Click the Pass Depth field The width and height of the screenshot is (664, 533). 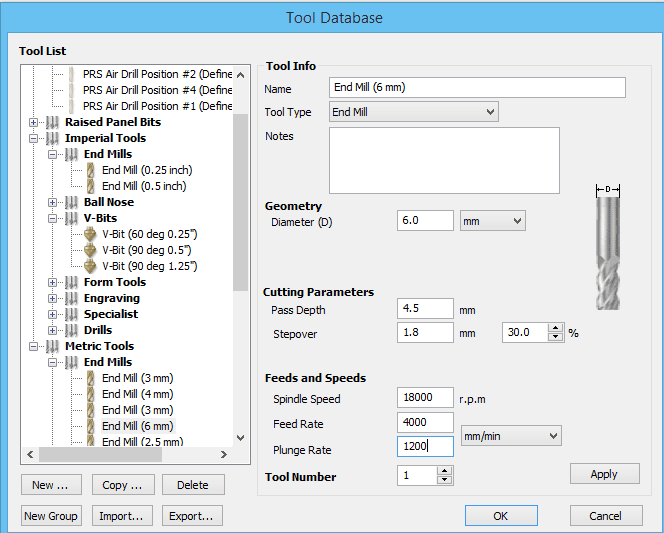click(x=425, y=308)
